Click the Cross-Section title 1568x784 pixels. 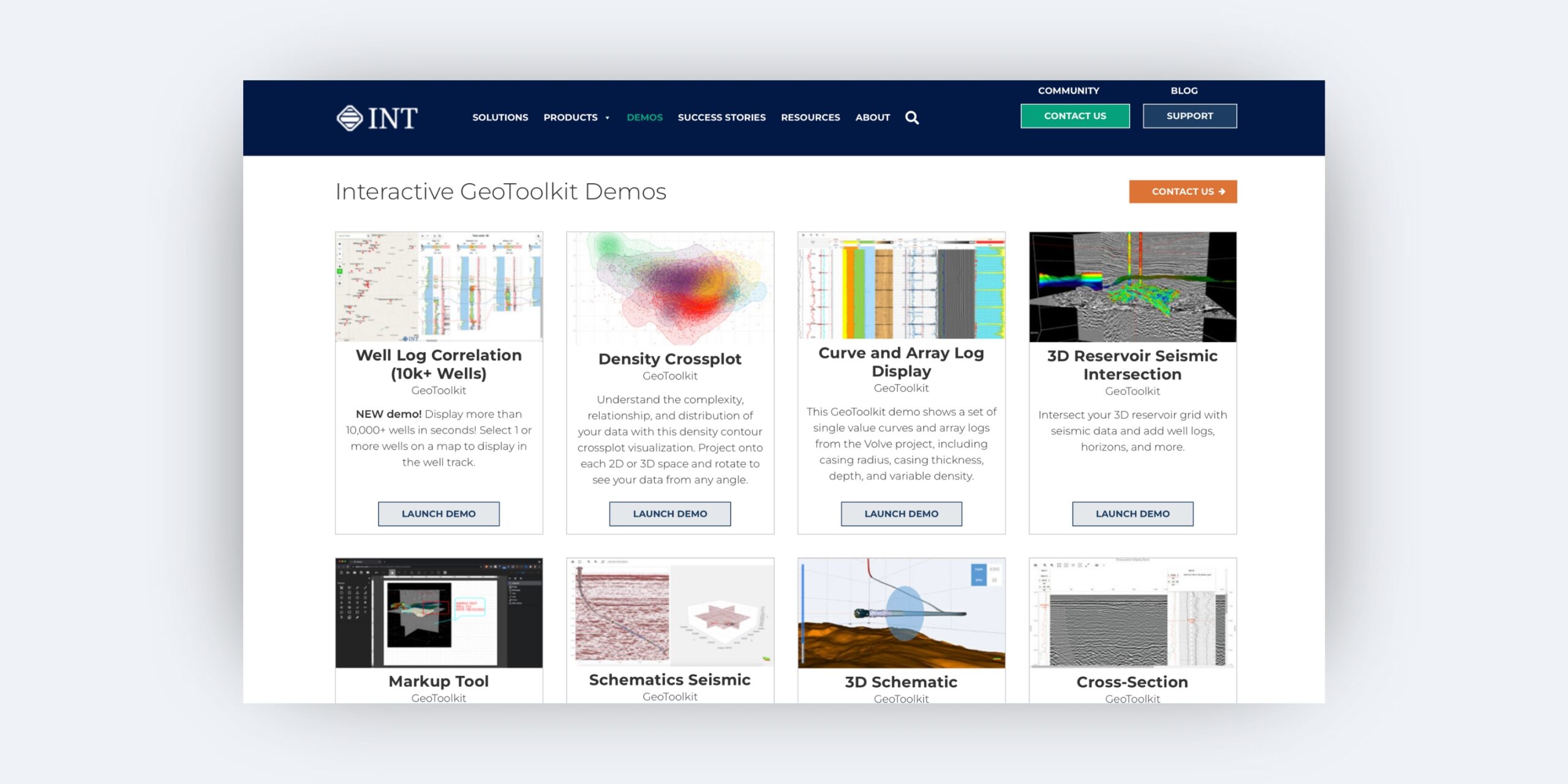coord(1133,682)
